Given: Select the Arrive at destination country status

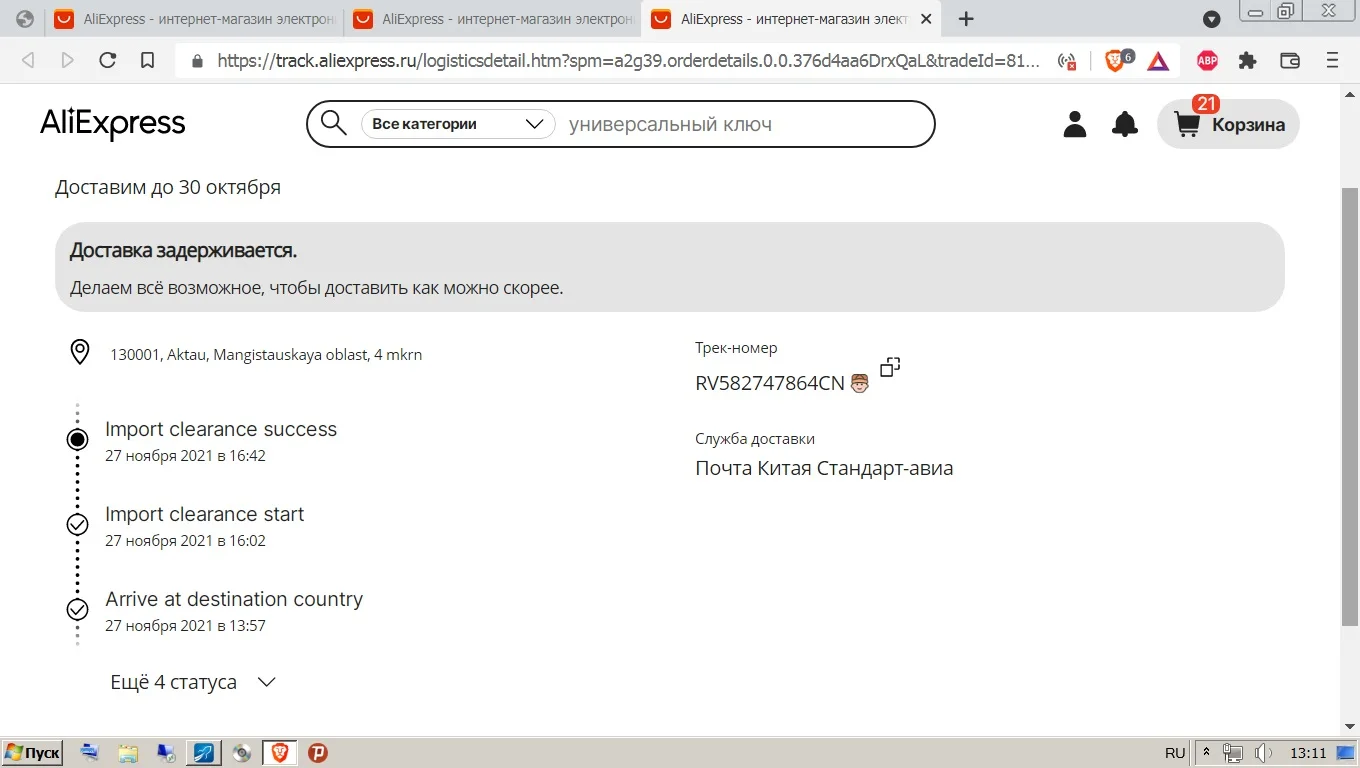Looking at the screenshot, I should pyautogui.click(x=234, y=599).
